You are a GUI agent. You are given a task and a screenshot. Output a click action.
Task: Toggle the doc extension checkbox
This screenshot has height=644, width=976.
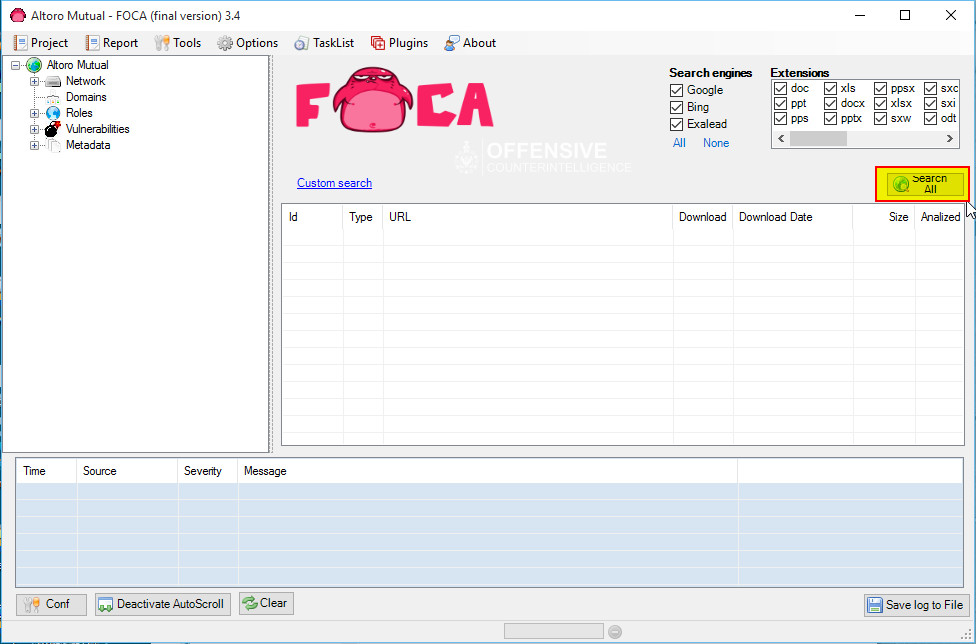click(781, 88)
